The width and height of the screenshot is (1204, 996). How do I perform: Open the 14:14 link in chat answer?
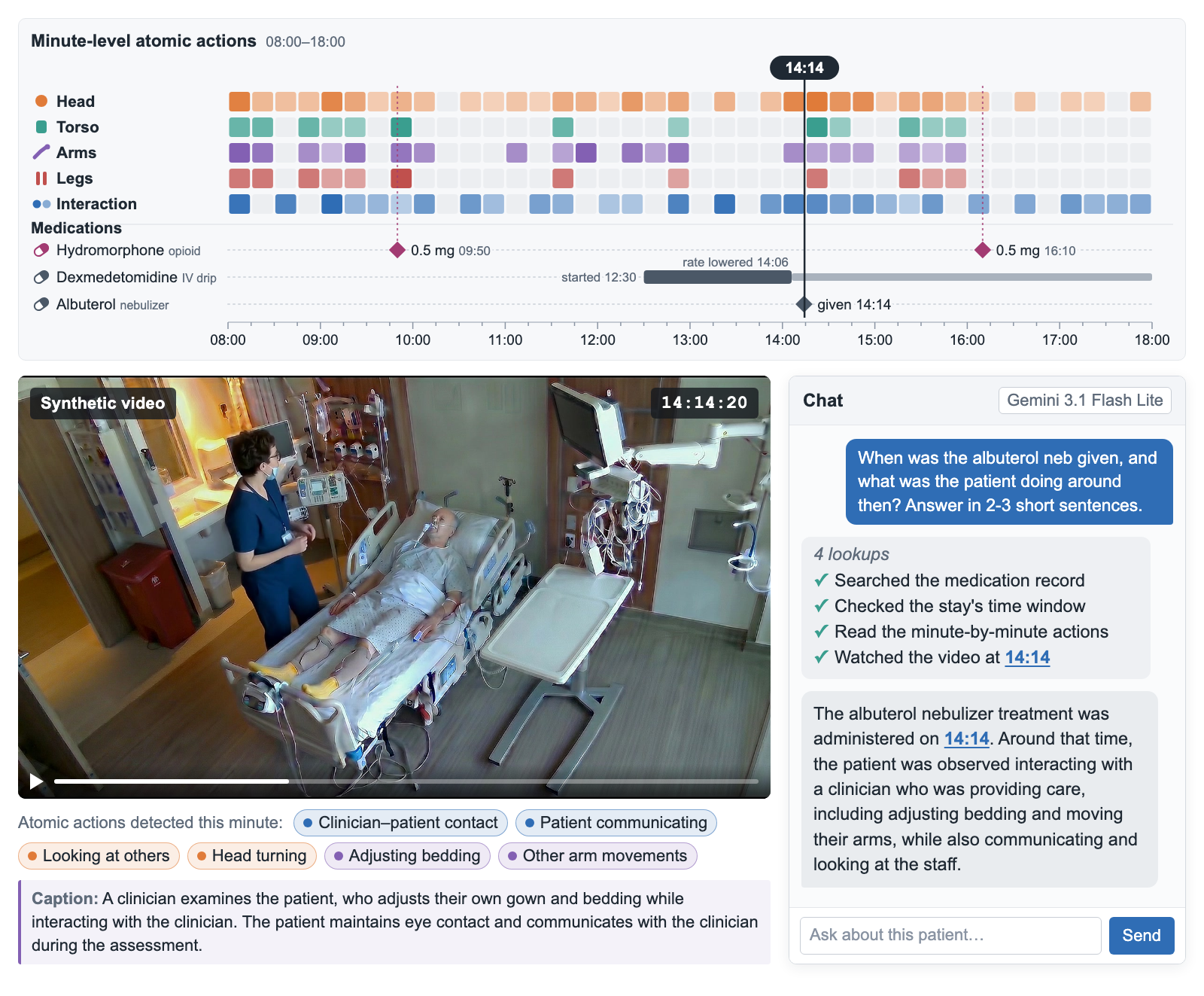(x=966, y=739)
